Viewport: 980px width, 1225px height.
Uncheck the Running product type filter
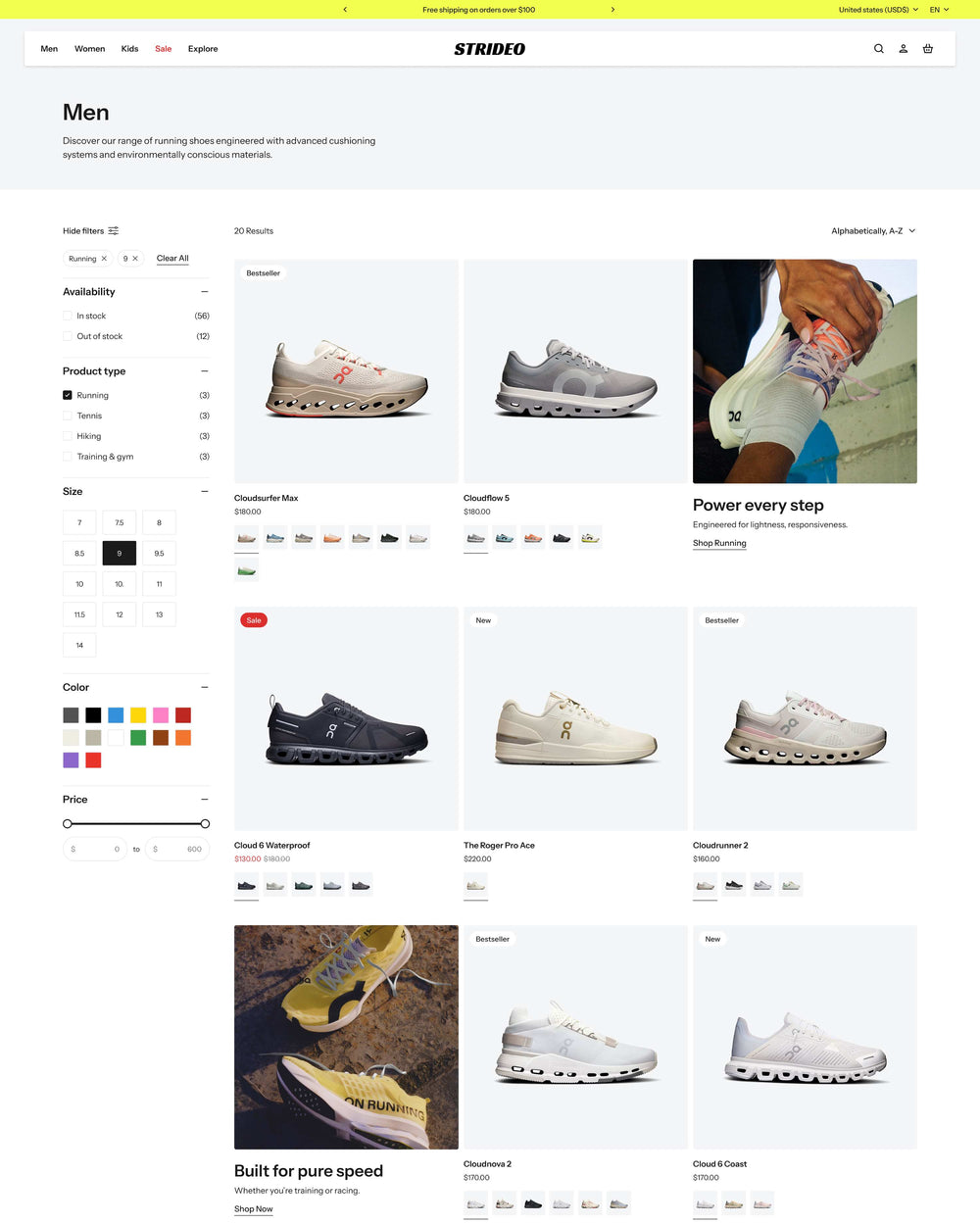[67, 395]
